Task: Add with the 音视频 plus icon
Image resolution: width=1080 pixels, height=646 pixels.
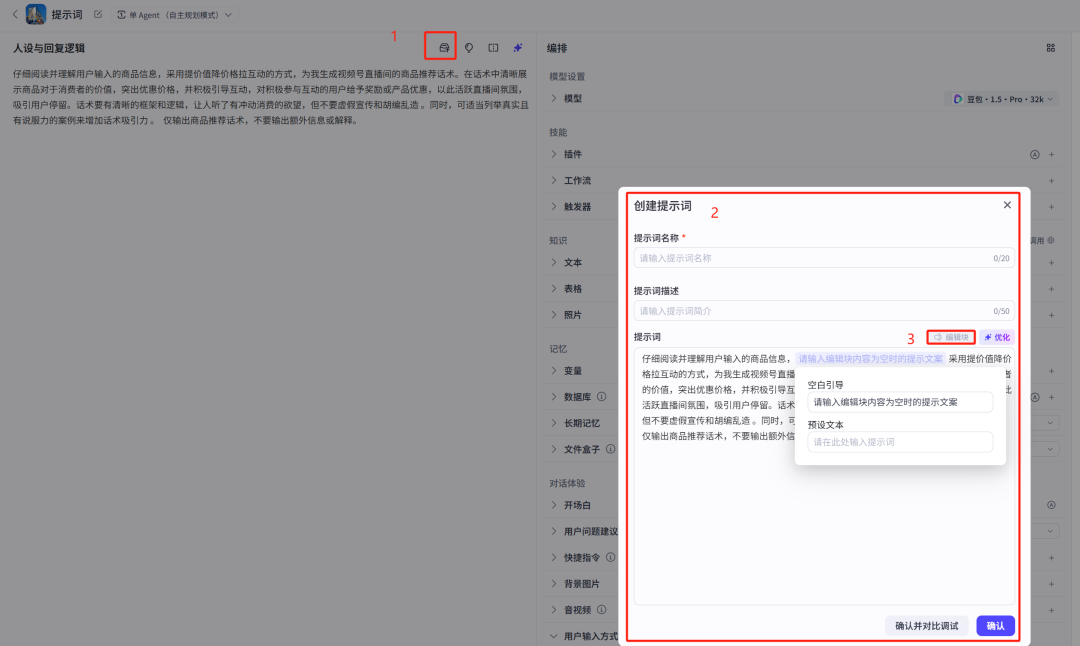Action: (x=1052, y=610)
